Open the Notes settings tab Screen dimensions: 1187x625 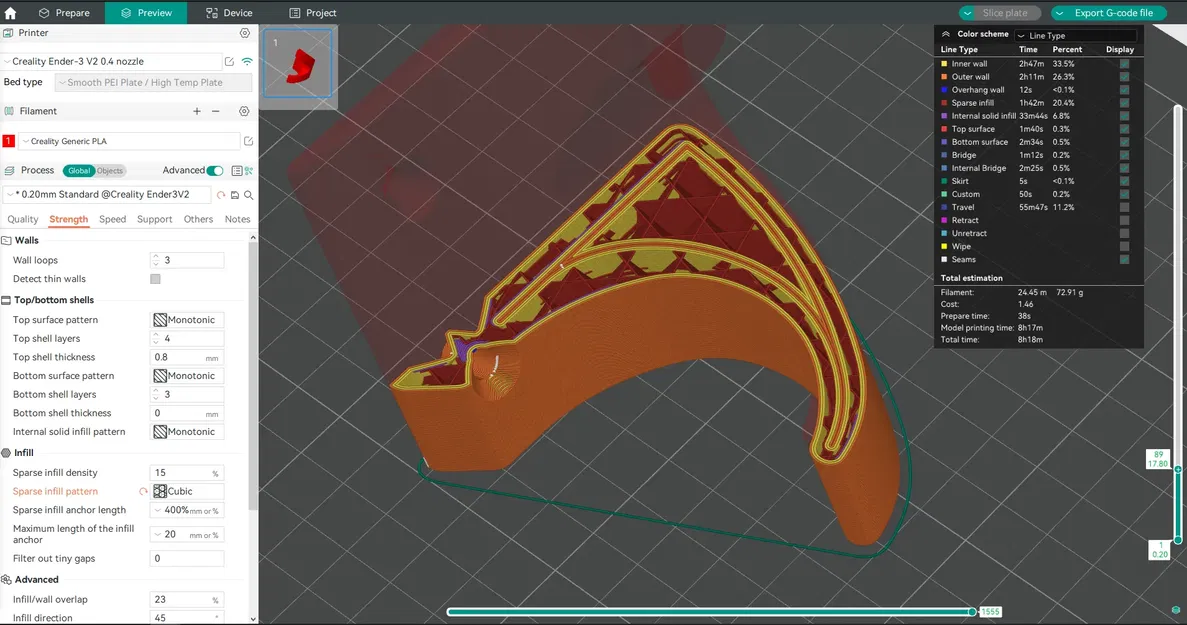[238, 219]
